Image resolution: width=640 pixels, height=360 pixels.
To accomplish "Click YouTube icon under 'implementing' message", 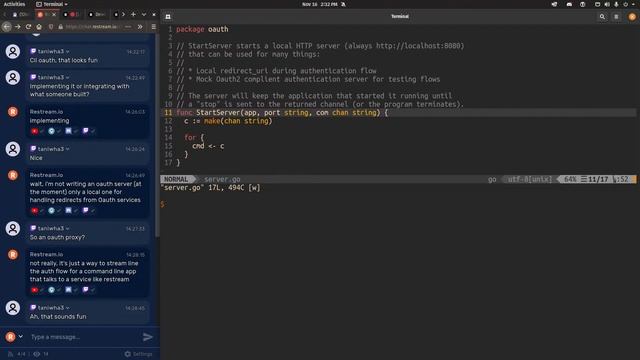I will [x=34, y=131].
